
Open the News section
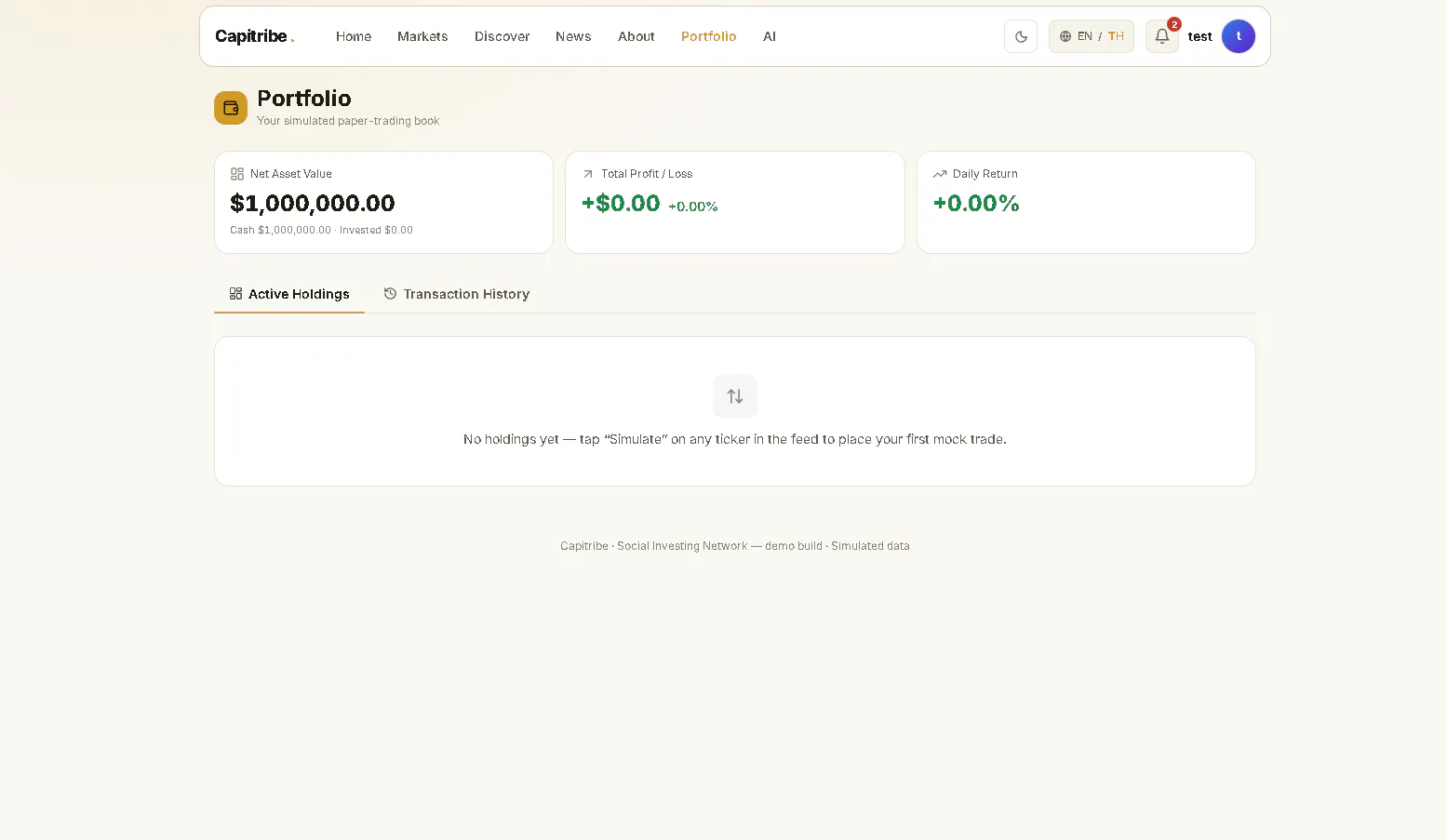click(x=573, y=36)
